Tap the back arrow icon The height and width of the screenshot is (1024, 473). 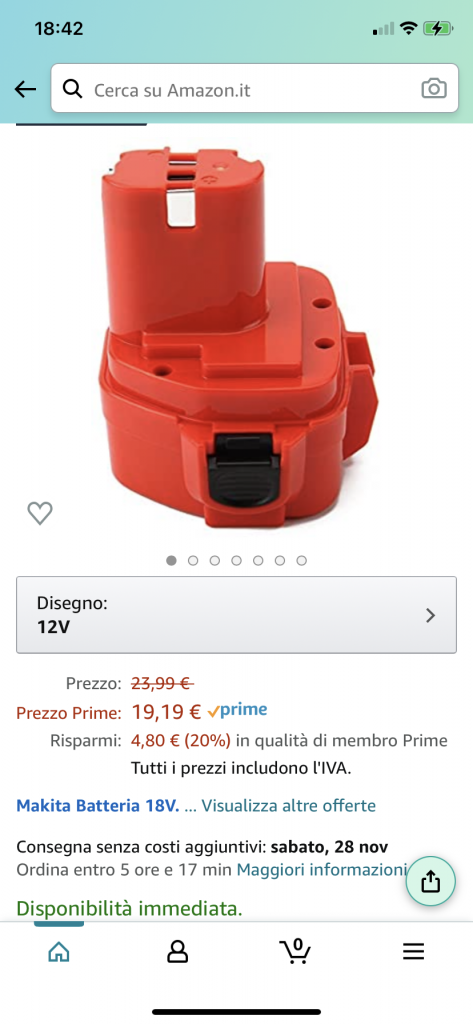25,89
